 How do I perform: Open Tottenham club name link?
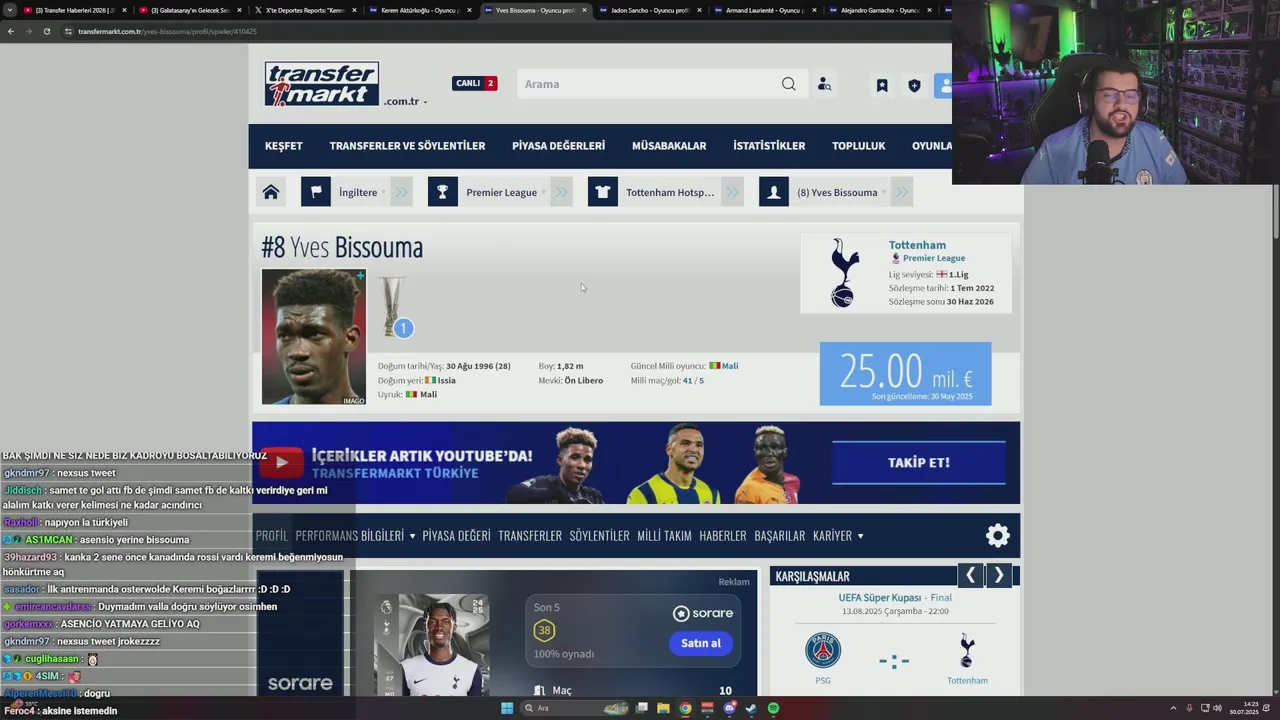[x=917, y=245]
